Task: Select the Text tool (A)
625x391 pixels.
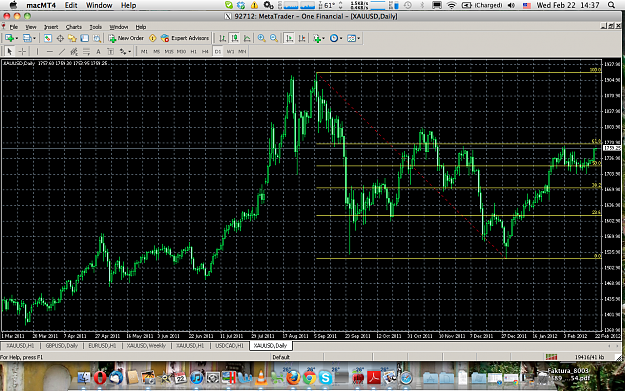Action: pos(98,51)
